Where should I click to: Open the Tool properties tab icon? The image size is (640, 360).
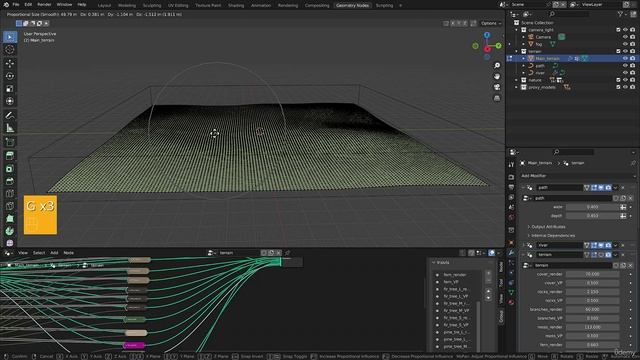511,164
